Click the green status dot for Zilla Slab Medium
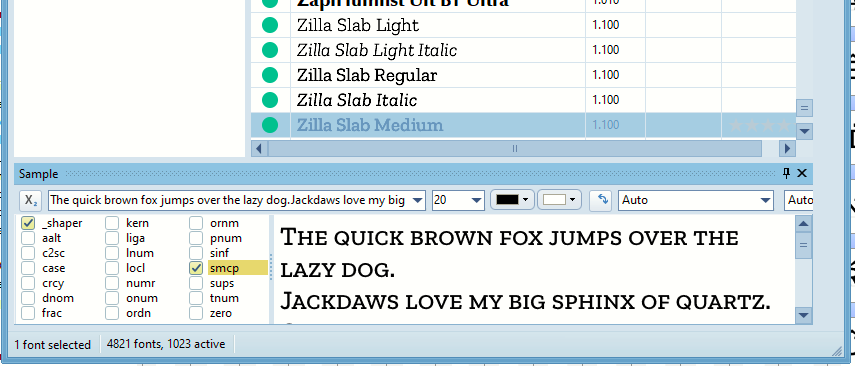 tap(270, 125)
